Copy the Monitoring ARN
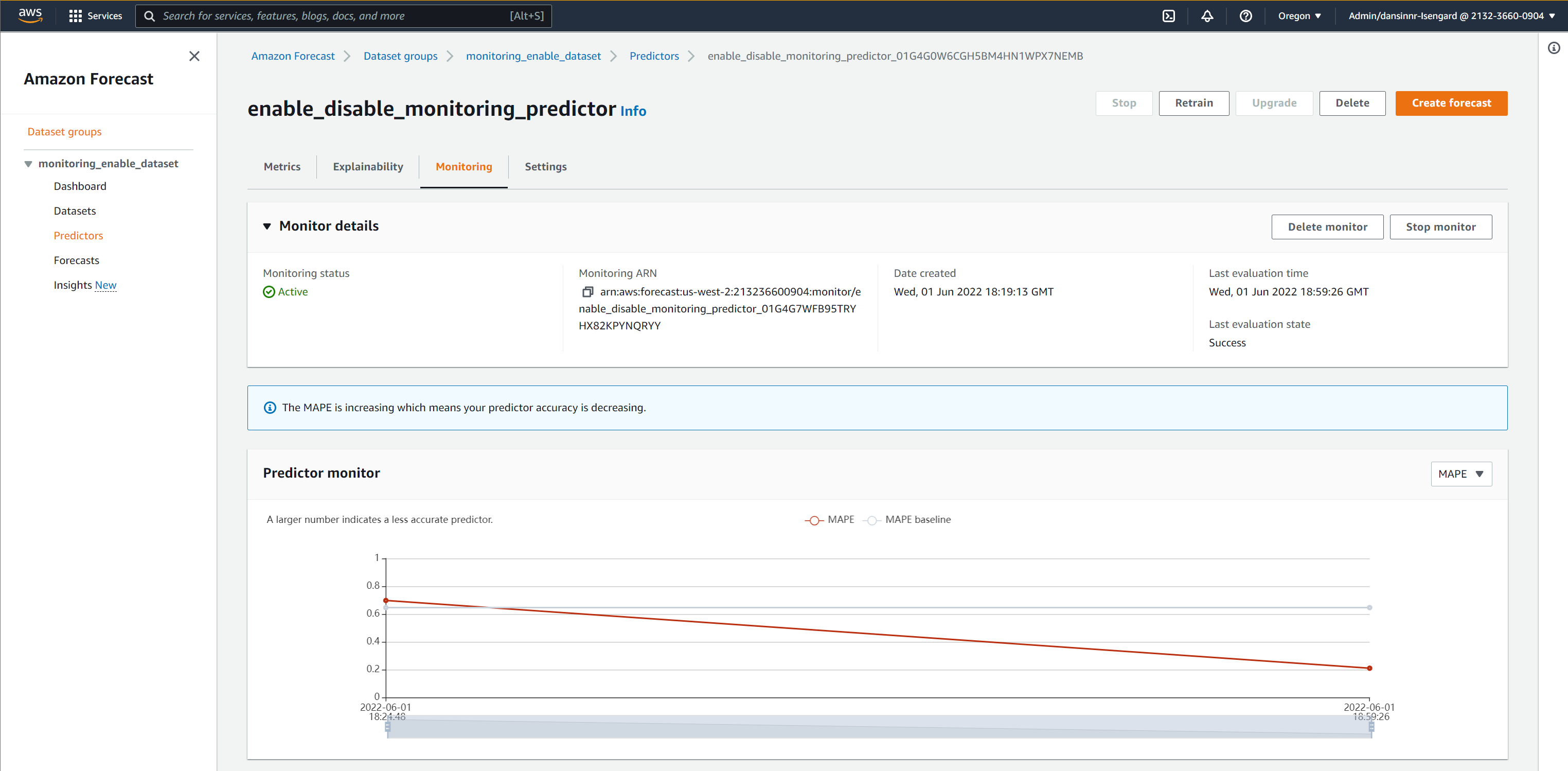 coord(587,292)
